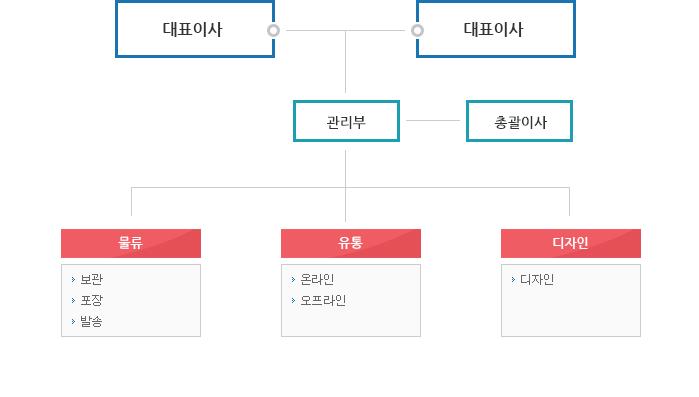Click the arrow bullet beside 포장
The image size is (699, 397).
[x=73, y=300]
